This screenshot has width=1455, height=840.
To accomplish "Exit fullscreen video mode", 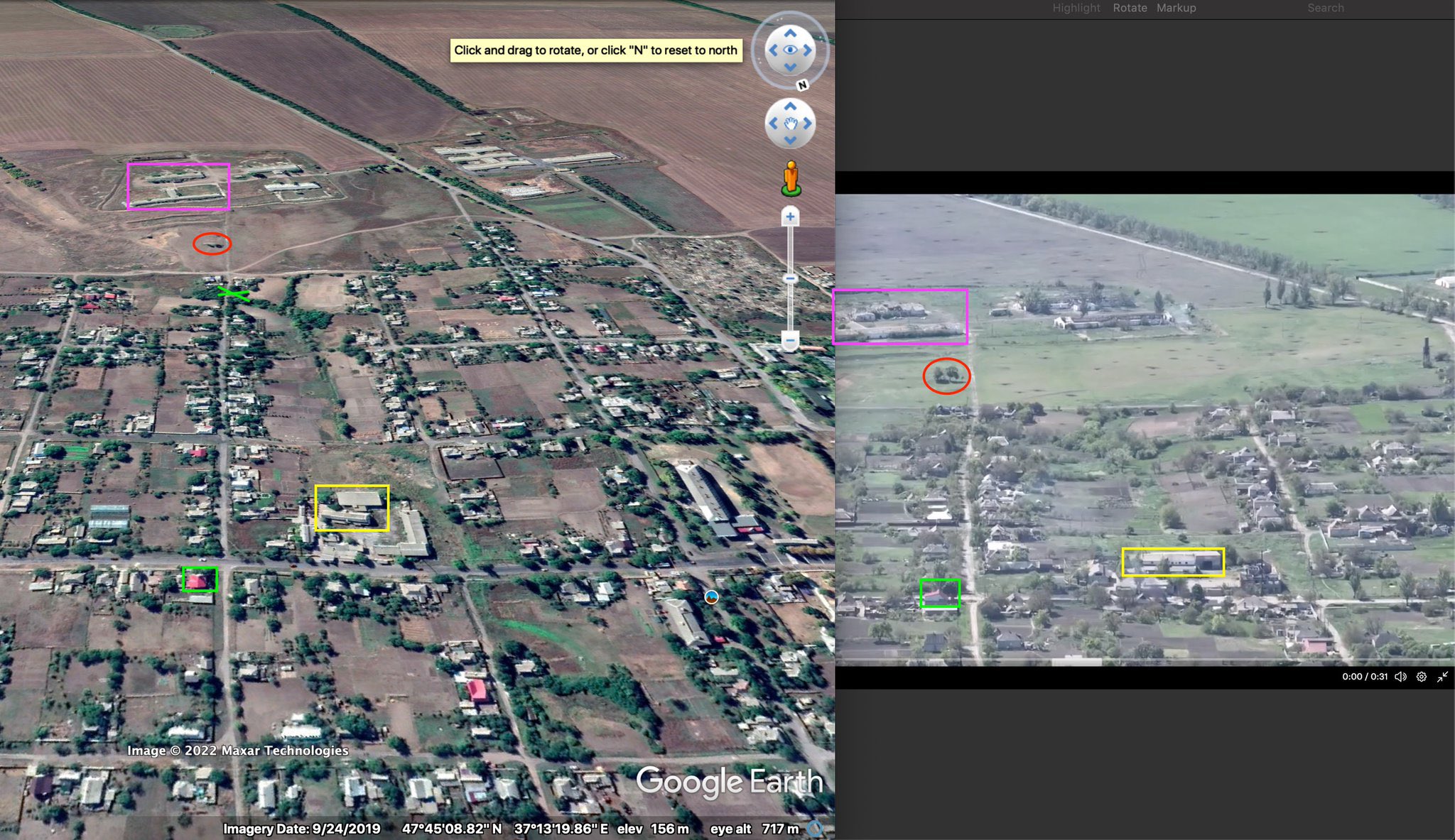I will tap(1442, 677).
